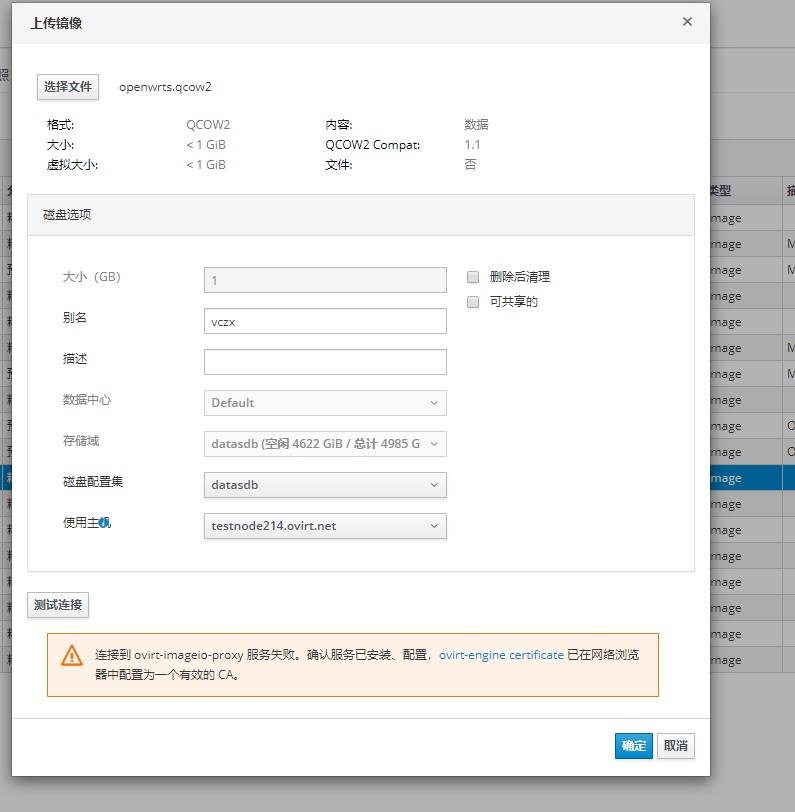Click the info icon beside 使用主机
The height and width of the screenshot is (812, 795).
(104, 523)
